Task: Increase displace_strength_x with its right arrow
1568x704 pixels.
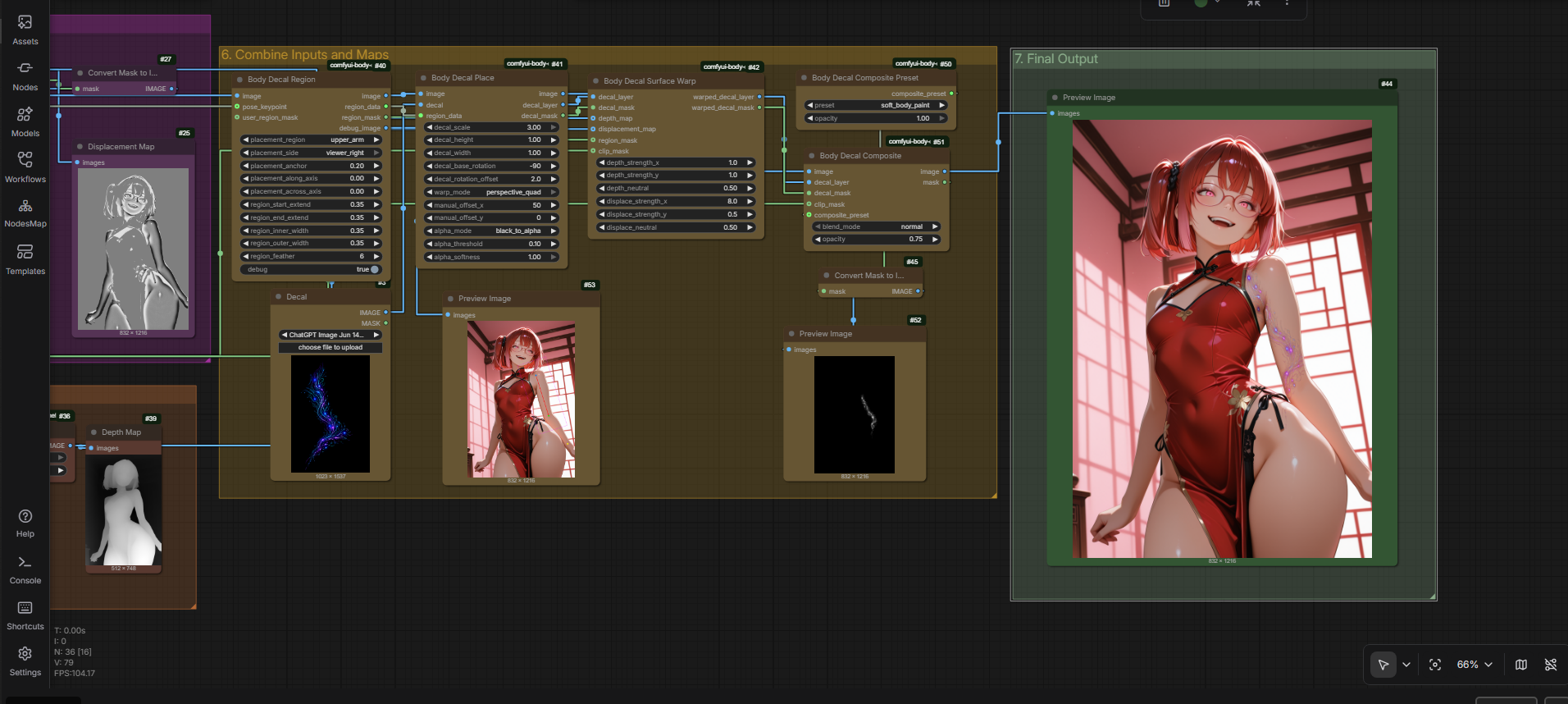Action: pos(750,201)
